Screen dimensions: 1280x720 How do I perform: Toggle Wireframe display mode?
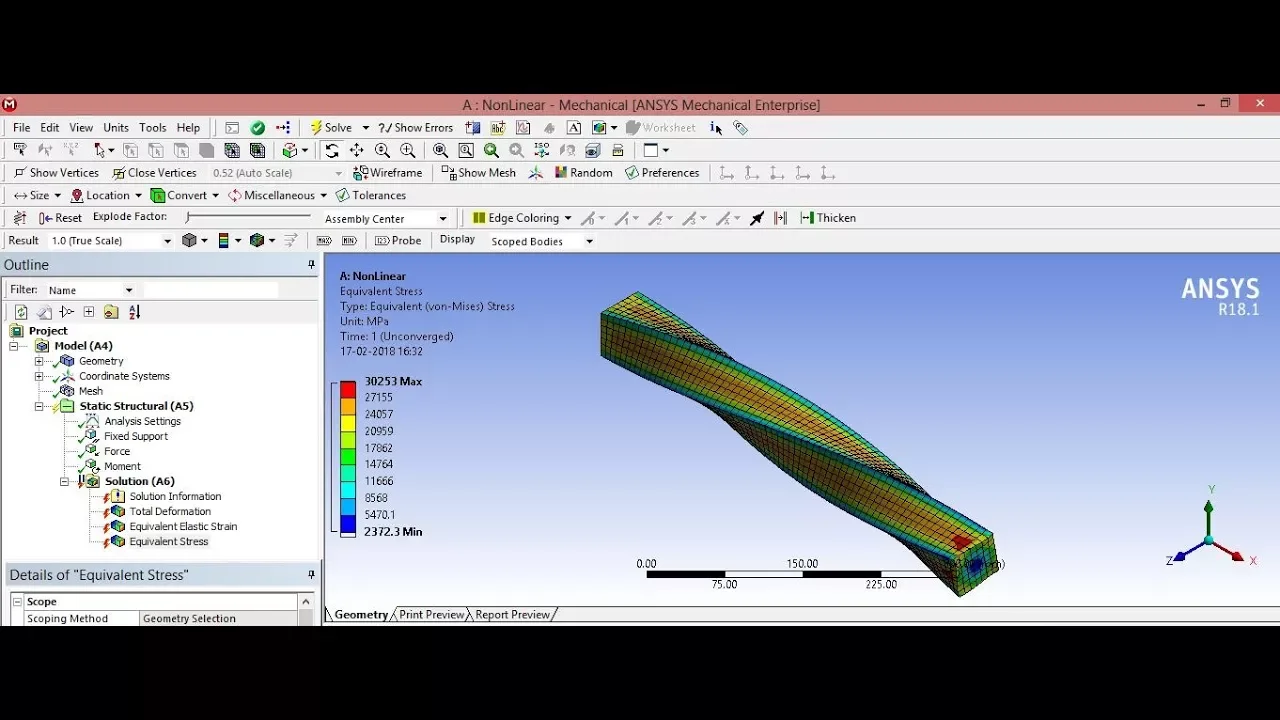point(388,173)
